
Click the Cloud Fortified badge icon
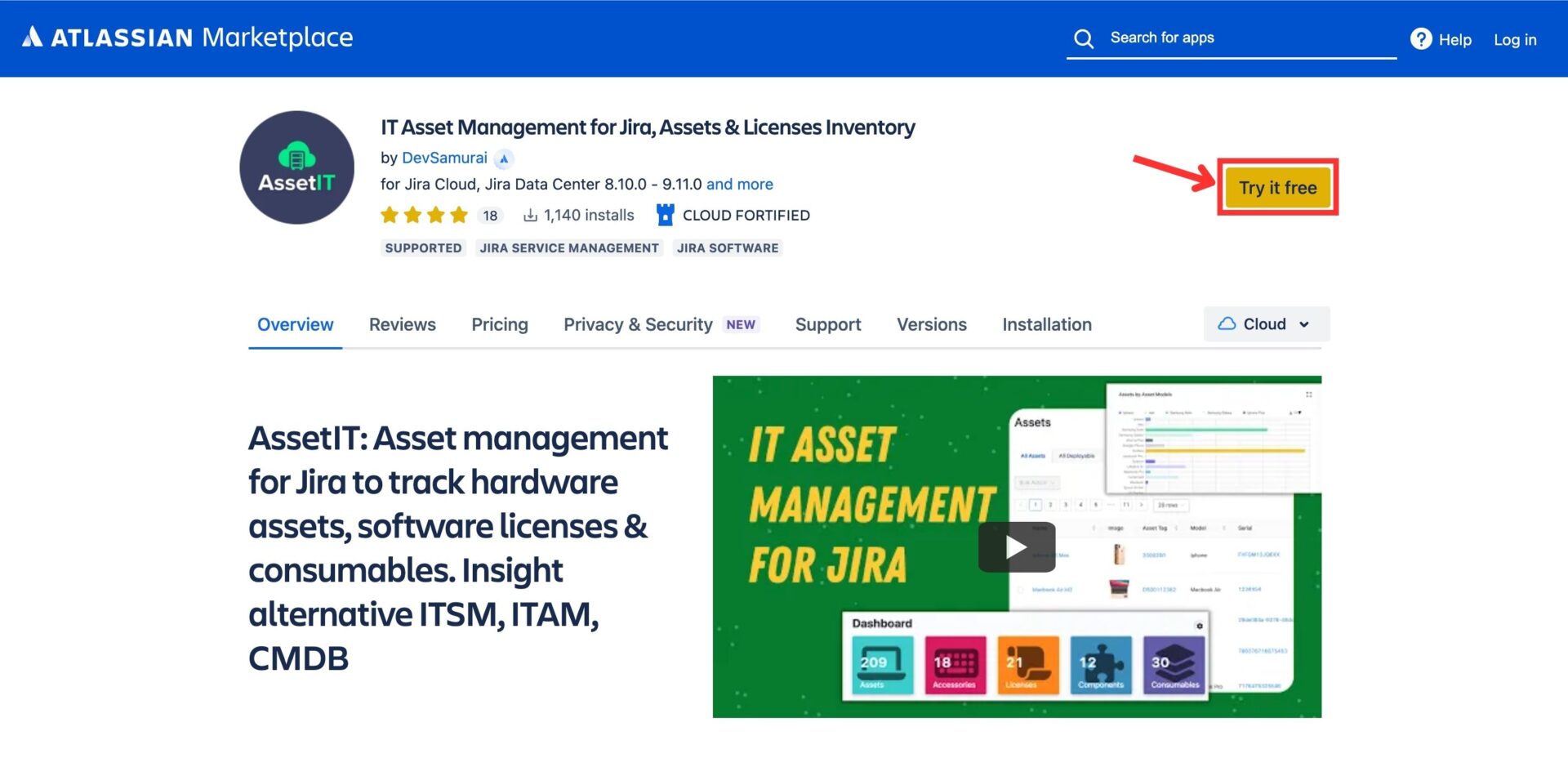tap(666, 215)
